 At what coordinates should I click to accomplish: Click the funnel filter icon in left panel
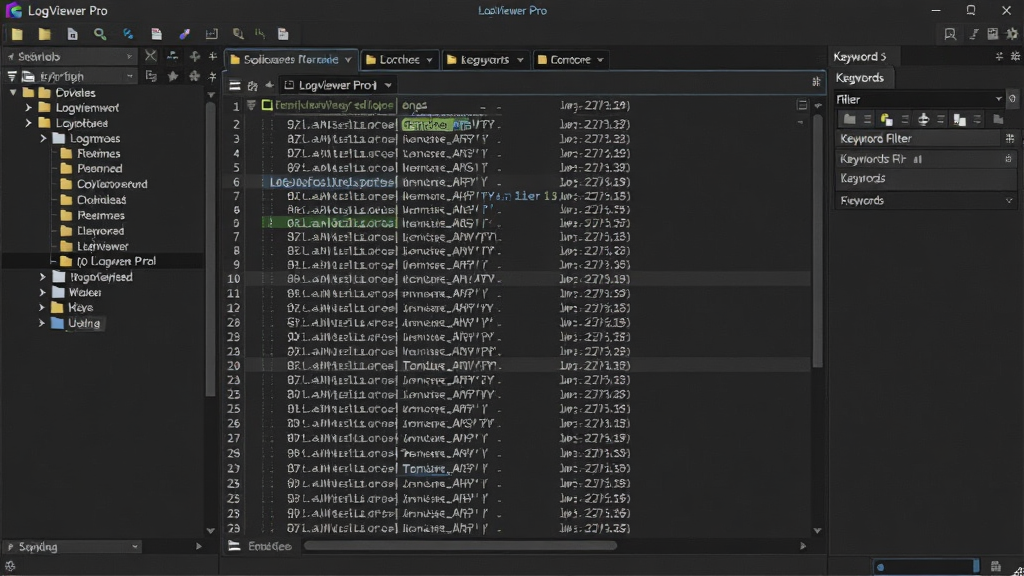tap(12, 76)
